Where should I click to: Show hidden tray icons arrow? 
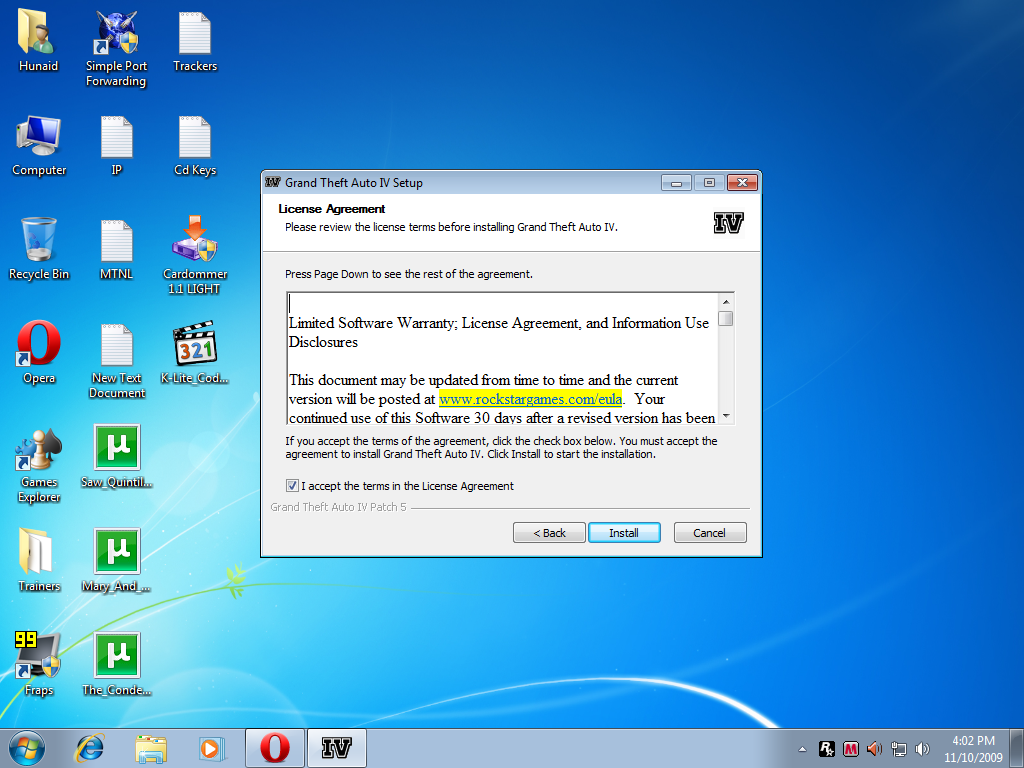[x=802, y=749]
